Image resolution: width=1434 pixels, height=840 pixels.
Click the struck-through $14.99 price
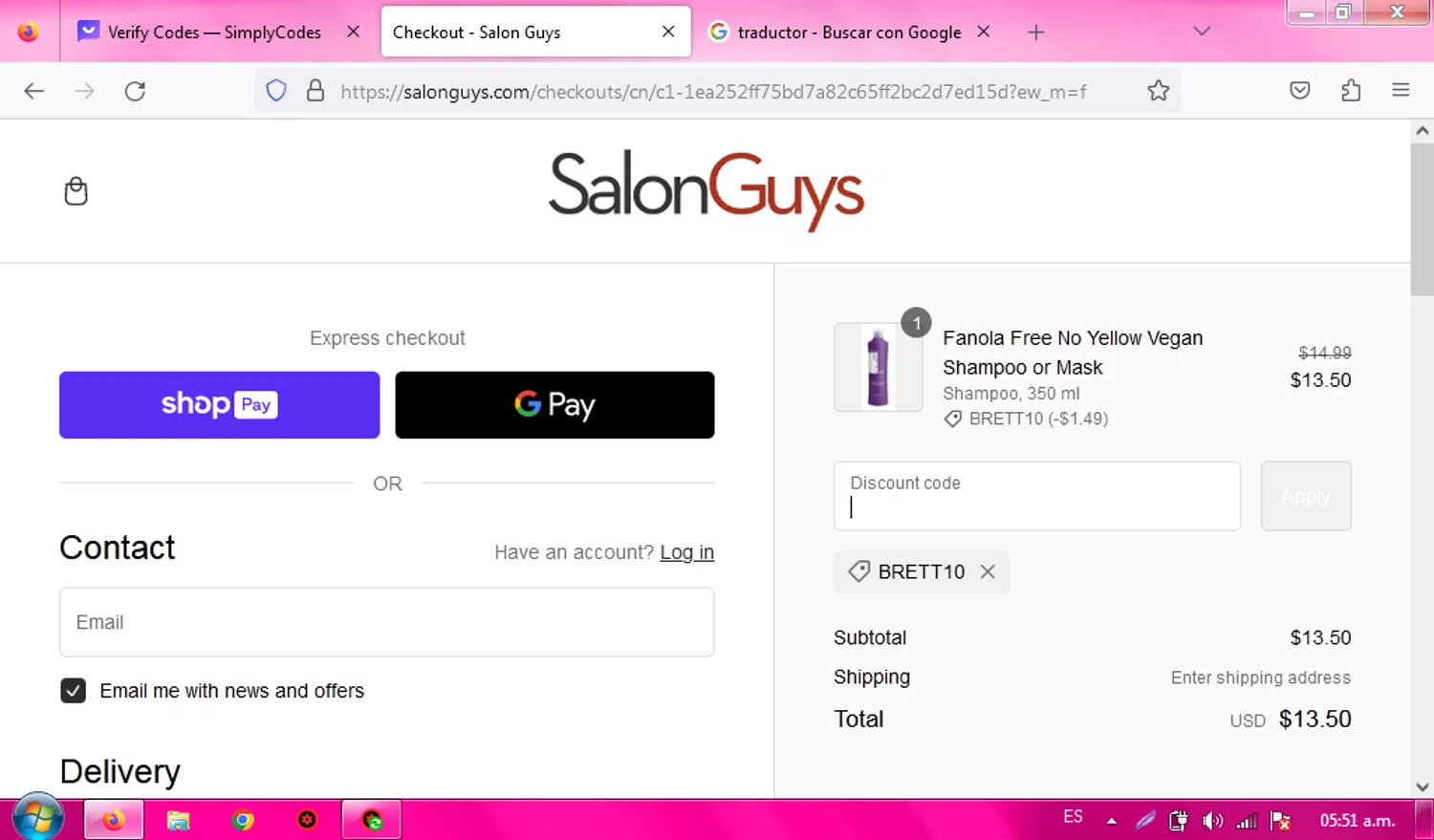1325,353
